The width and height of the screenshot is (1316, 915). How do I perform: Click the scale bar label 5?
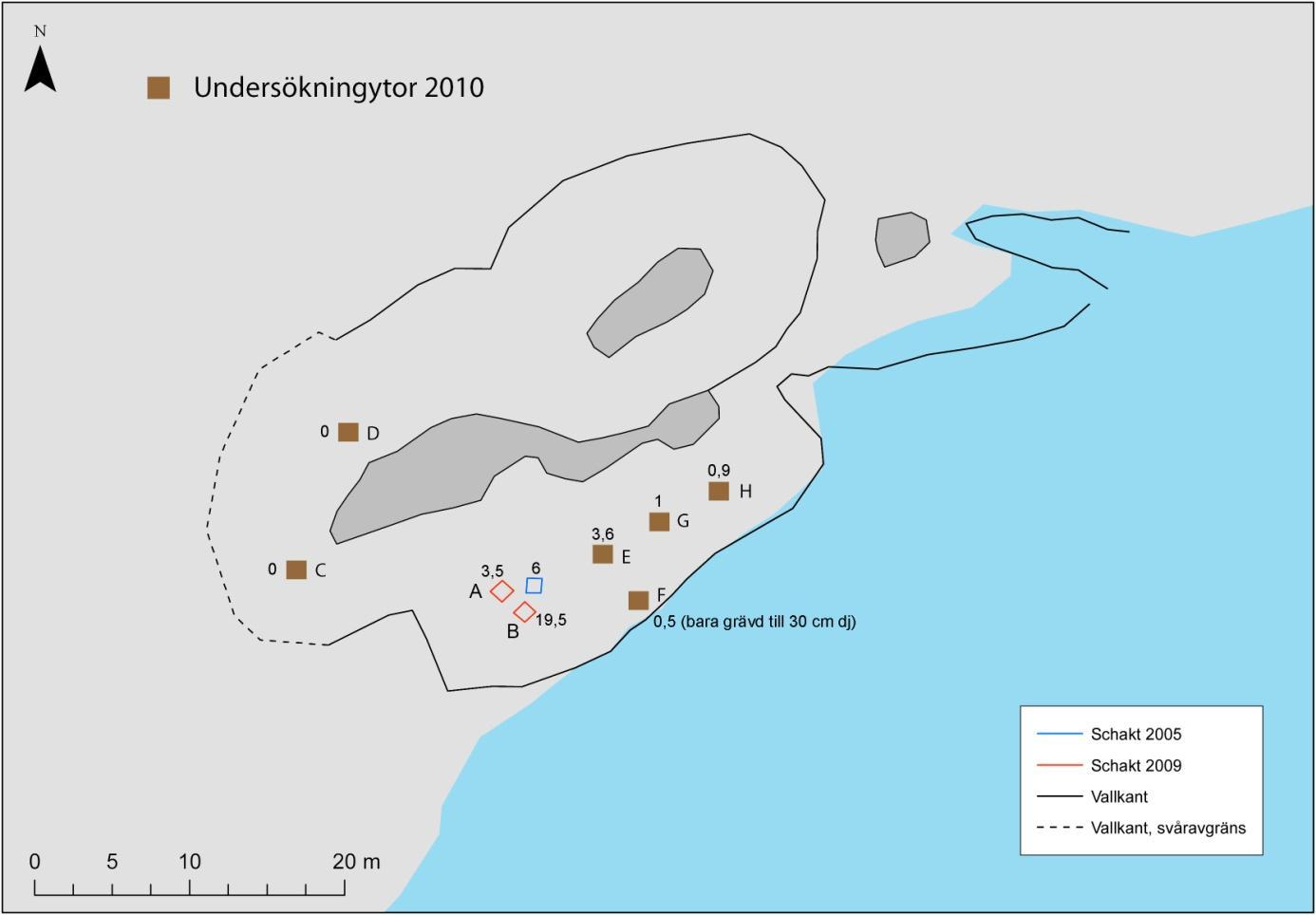pos(112,862)
